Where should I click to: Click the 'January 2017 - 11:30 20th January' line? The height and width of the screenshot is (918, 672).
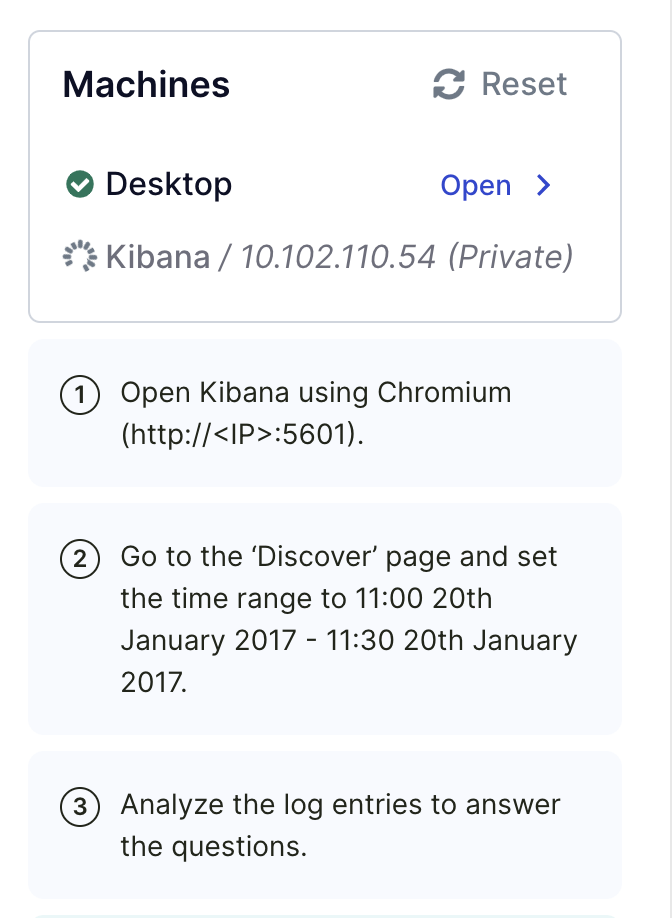pyautogui.click(x=349, y=640)
